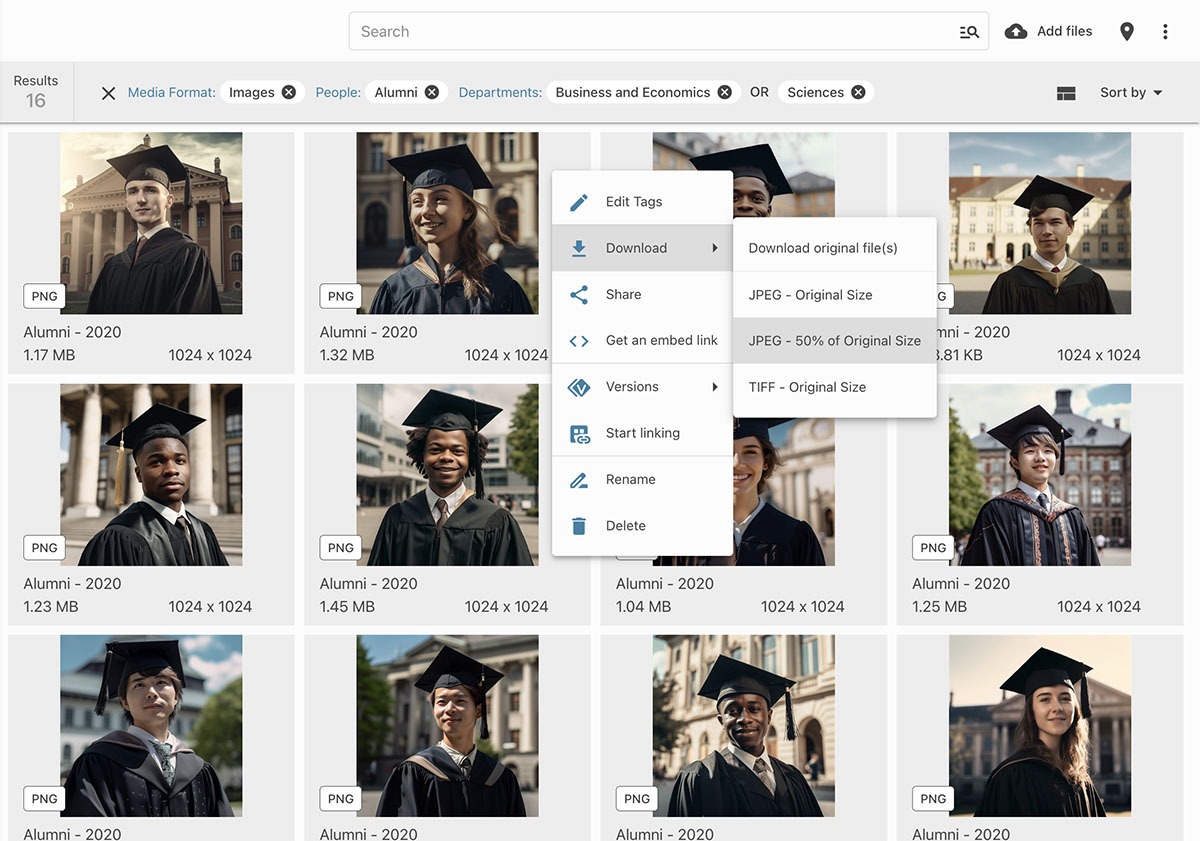Open the 1.17 MB graduate photo thumbnail
The image size is (1200, 841).
(x=151, y=223)
